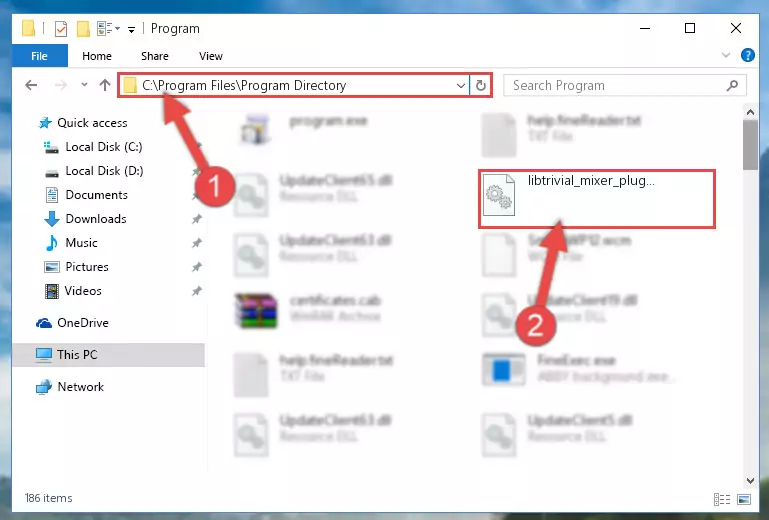The height and width of the screenshot is (520, 769).
Task: Expand the ribbon with the chevron
Action: coord(726,55)
